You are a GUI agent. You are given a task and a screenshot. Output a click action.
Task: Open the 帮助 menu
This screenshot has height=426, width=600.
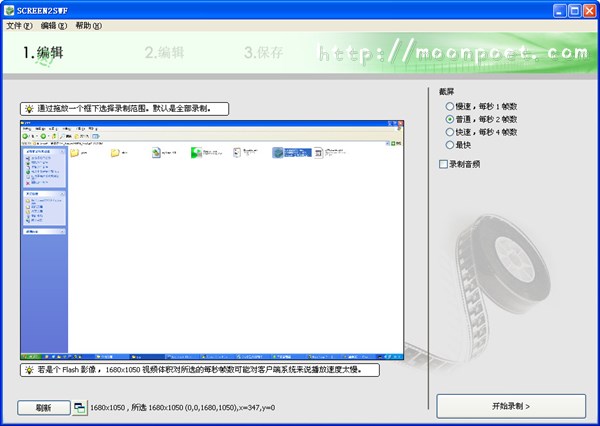click(x=88, y=26)
